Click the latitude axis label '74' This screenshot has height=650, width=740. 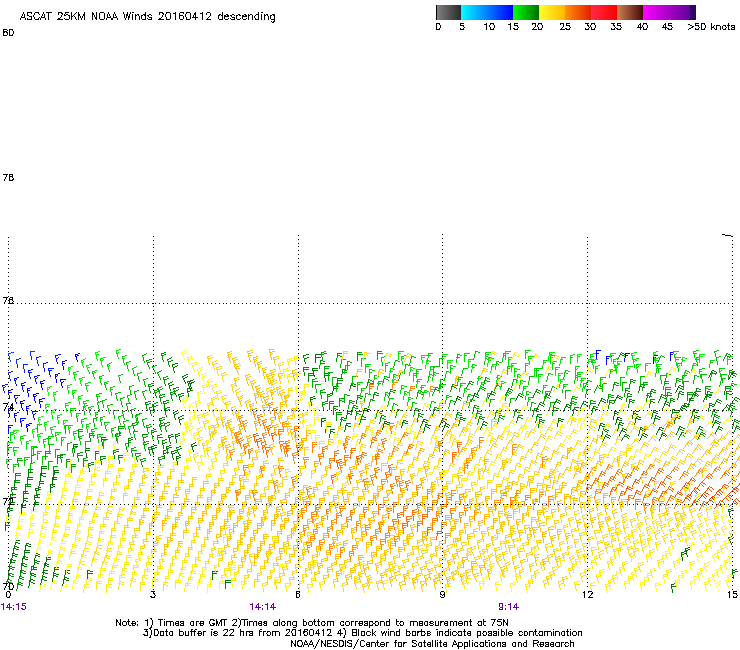tap(8, 407)
